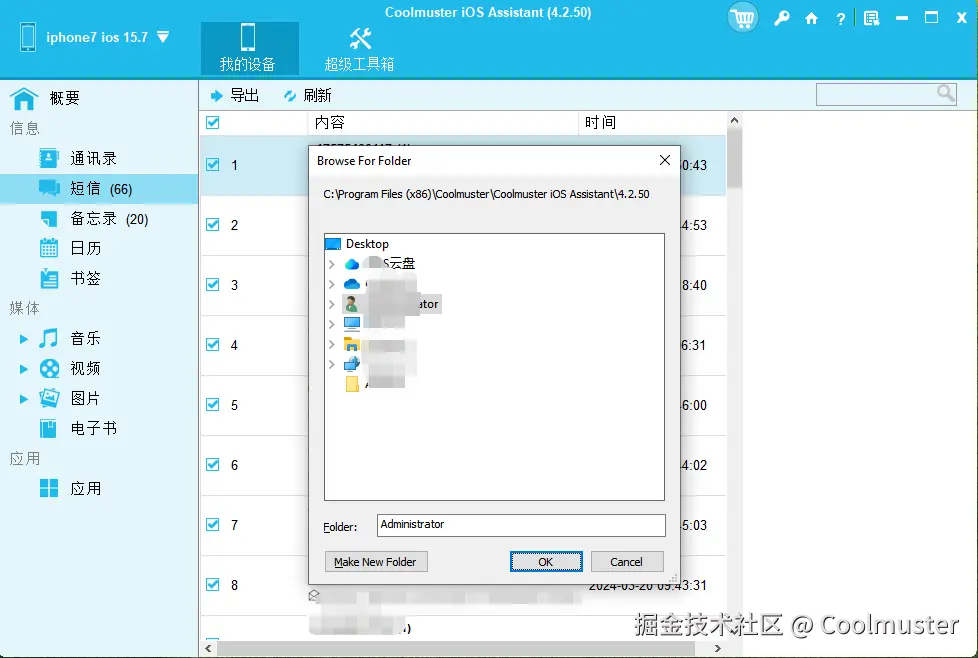Click the help question mark icon

pos(841,18)
